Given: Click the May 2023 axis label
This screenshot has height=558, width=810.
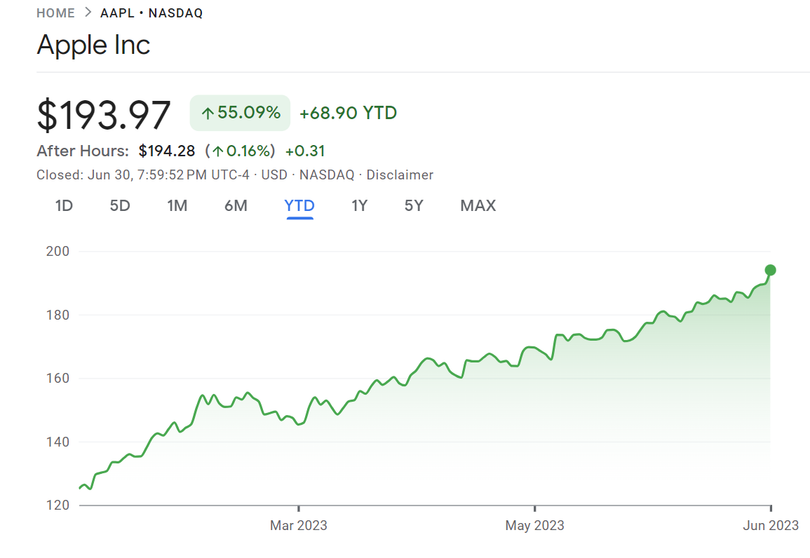Looking at the screenshot, I should coord(535,525).
